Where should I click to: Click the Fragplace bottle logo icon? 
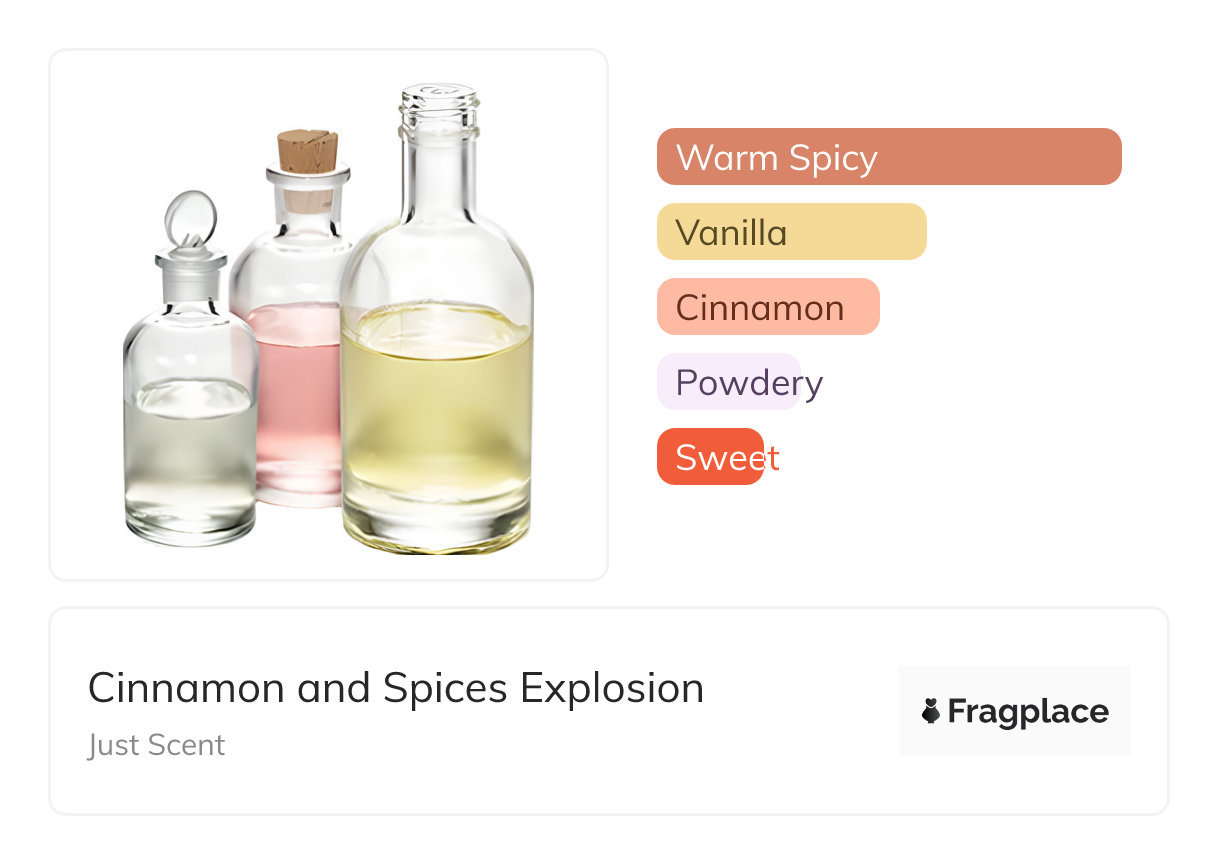931,711
